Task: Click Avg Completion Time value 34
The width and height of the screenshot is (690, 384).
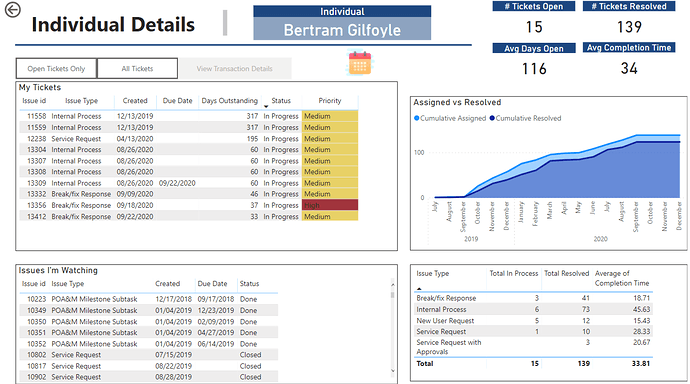Action: point(629,68)
